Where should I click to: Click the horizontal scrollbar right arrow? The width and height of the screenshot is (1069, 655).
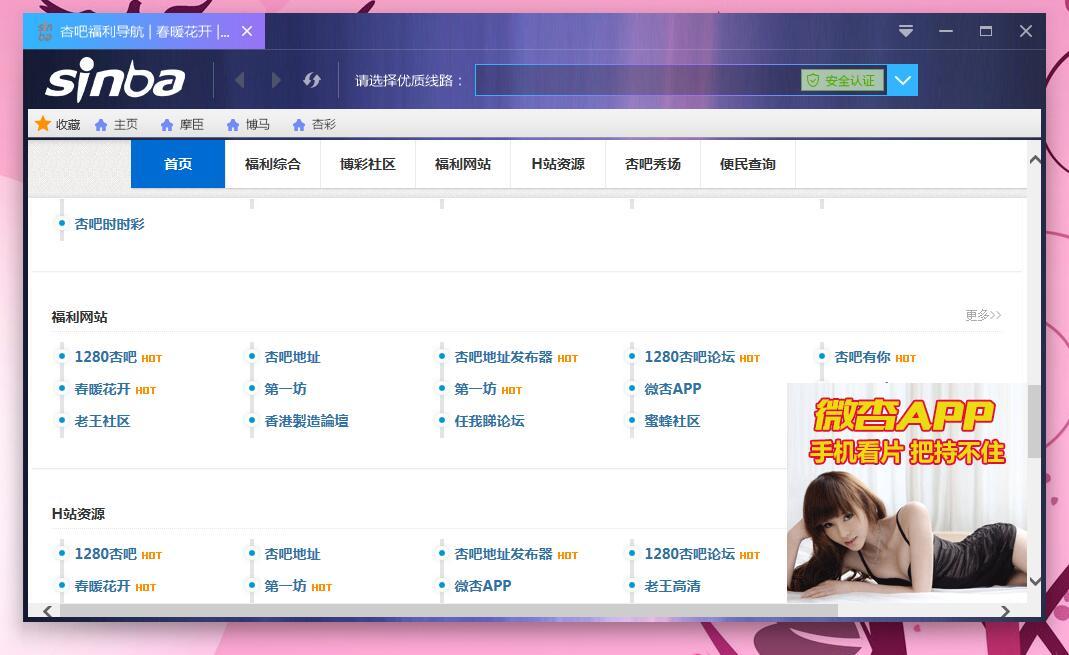click(1006, 611)
